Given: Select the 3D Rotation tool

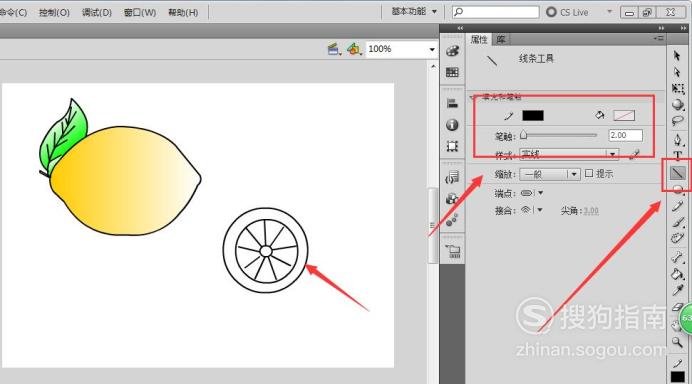Looking at the screenshot, I should (x=677, y=105).
